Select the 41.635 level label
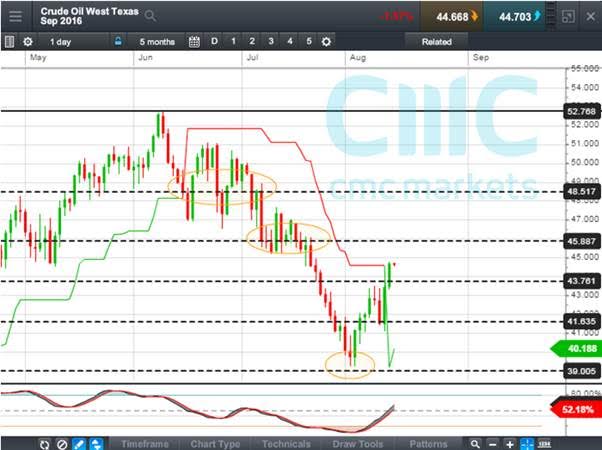This screenshot has height=450, width=602. [581, 321]
